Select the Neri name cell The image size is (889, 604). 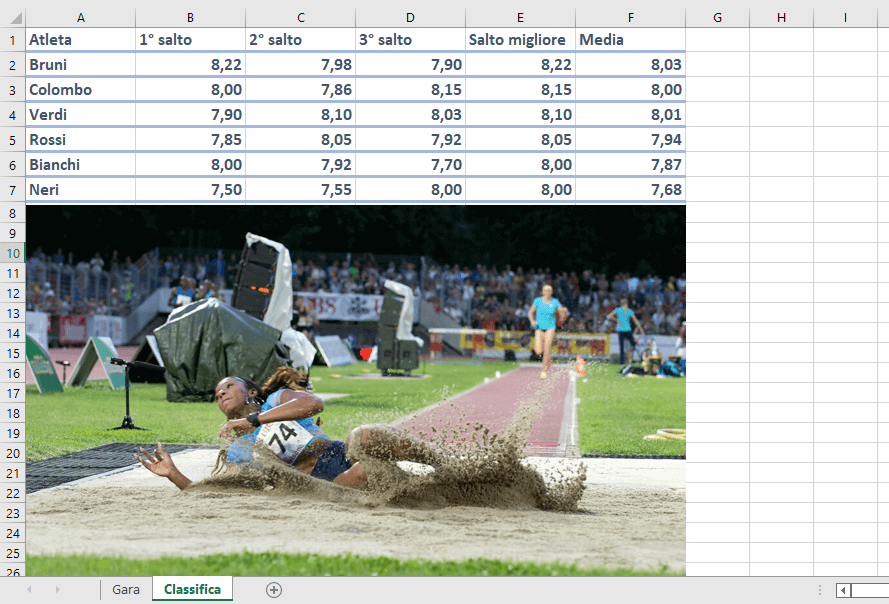81,189
